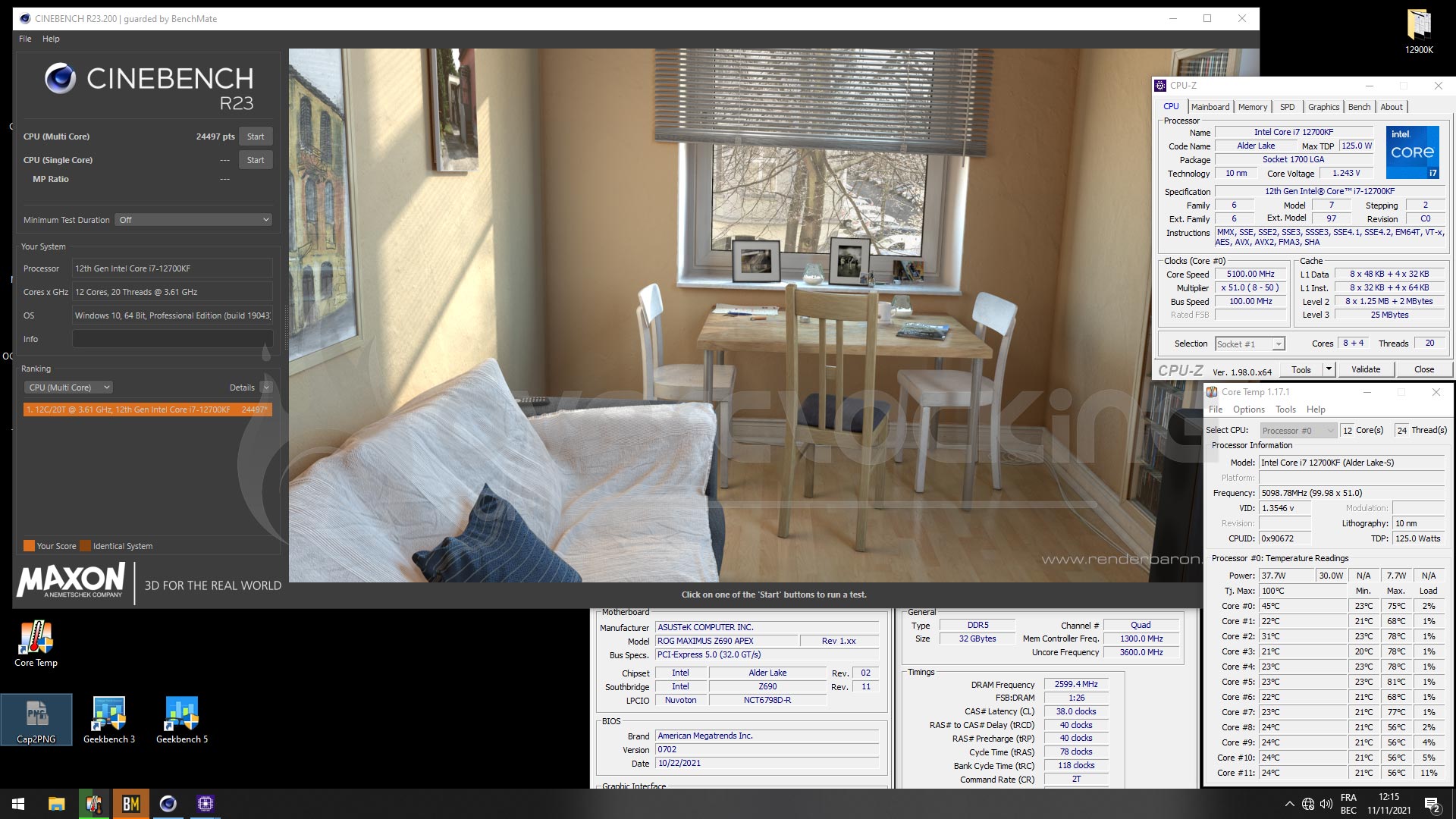Open the Cinebench Help menu
The height and width of the screenshot is (819, 1456).
[x=51, y=39]
